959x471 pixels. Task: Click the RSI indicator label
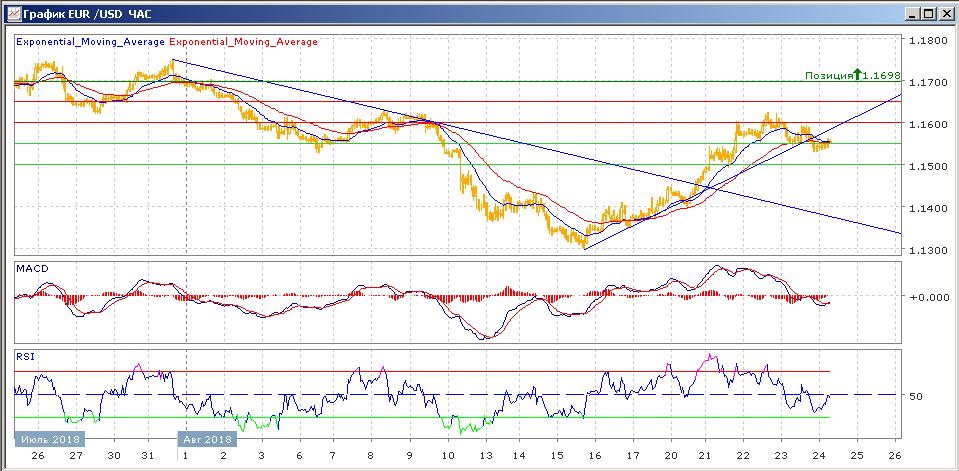click(x=24, y=357)
